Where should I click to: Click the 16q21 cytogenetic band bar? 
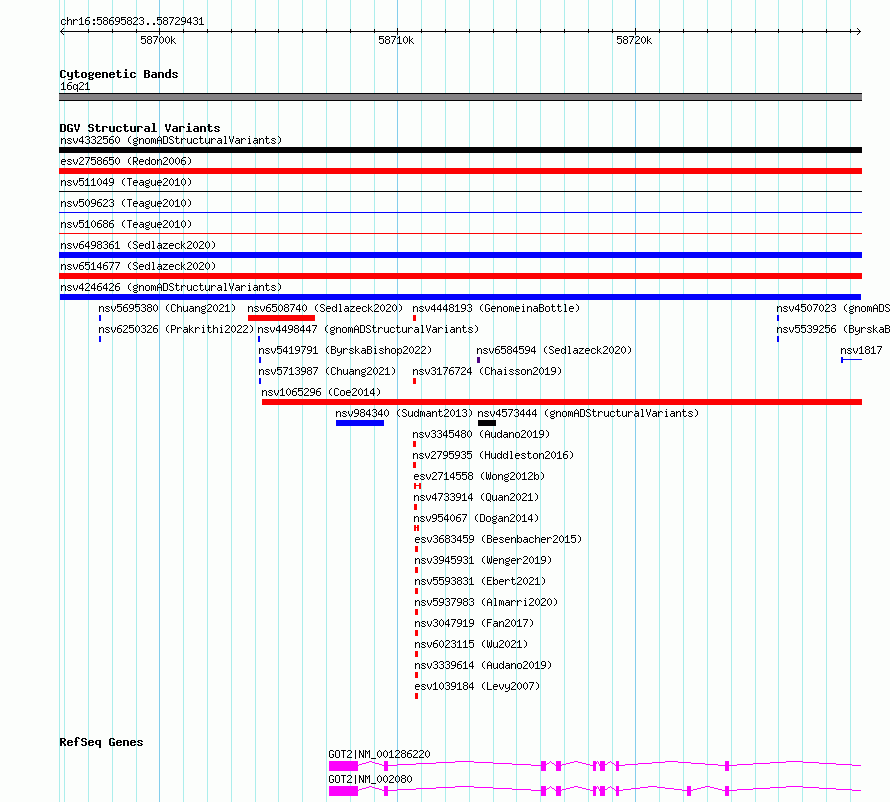pos(460,97)
